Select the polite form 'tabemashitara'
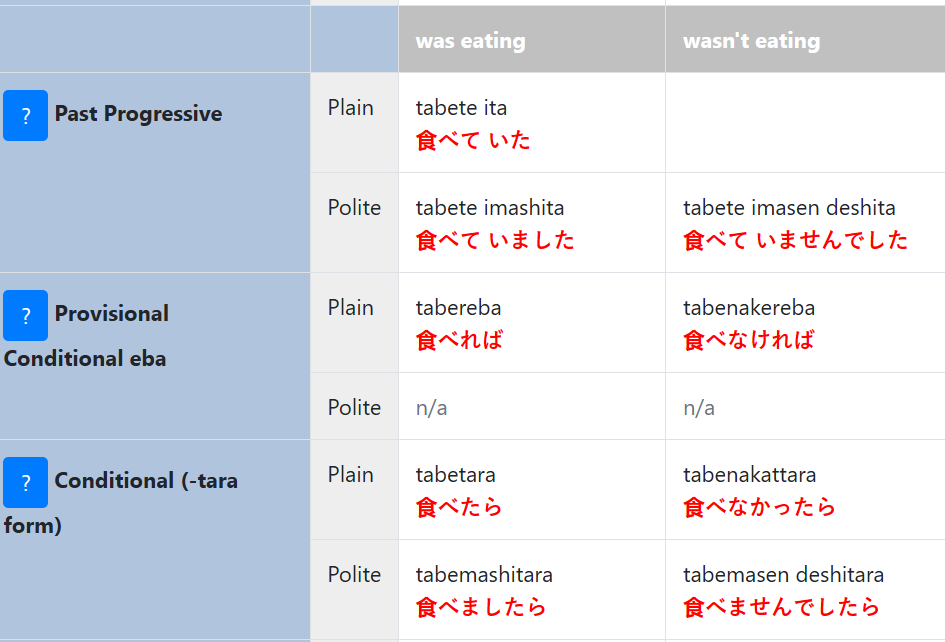The height and width of the screenshot is (642, 945). 484,575
